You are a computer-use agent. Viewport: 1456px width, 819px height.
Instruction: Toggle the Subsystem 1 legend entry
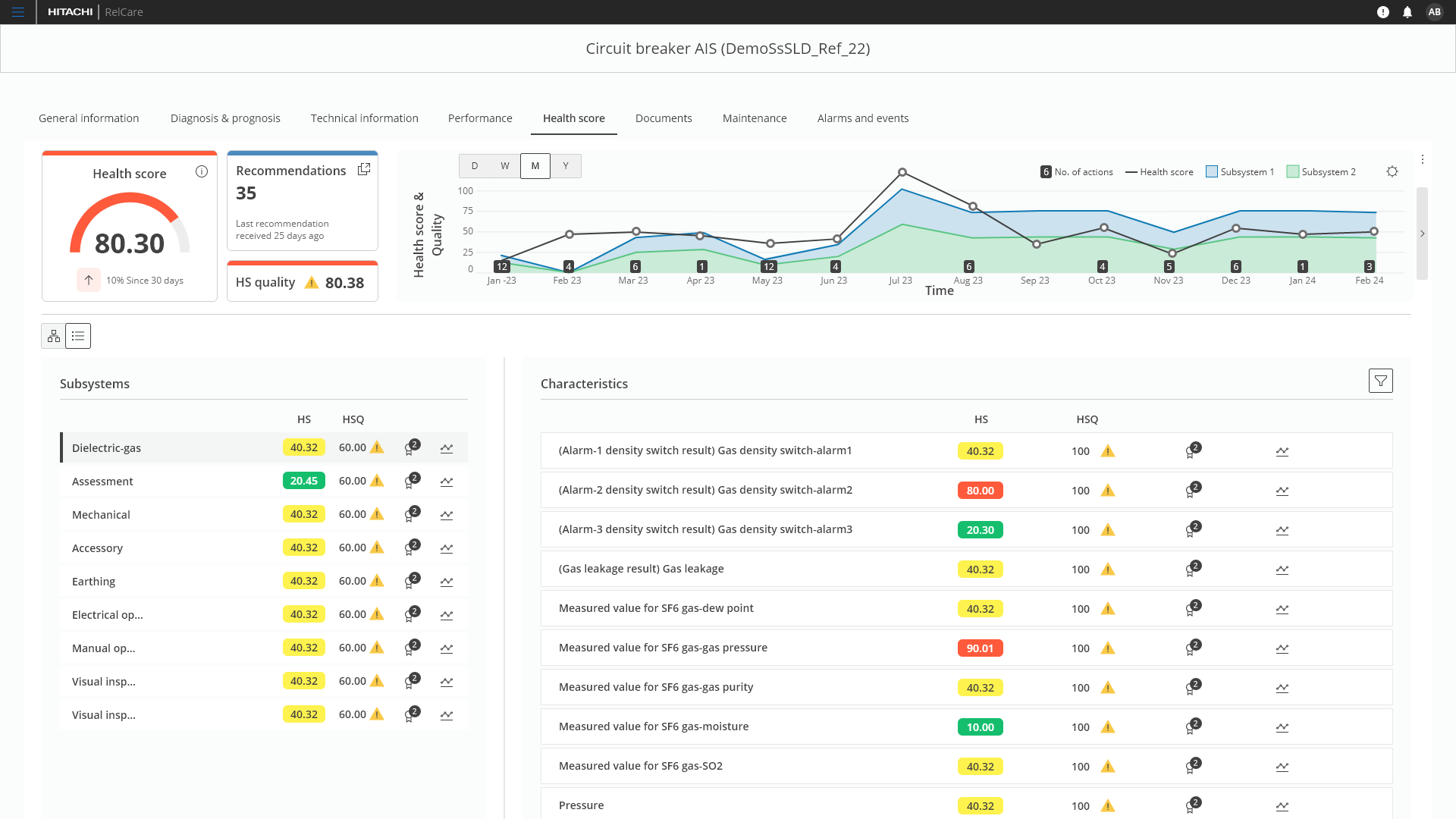coord(1239,171)
